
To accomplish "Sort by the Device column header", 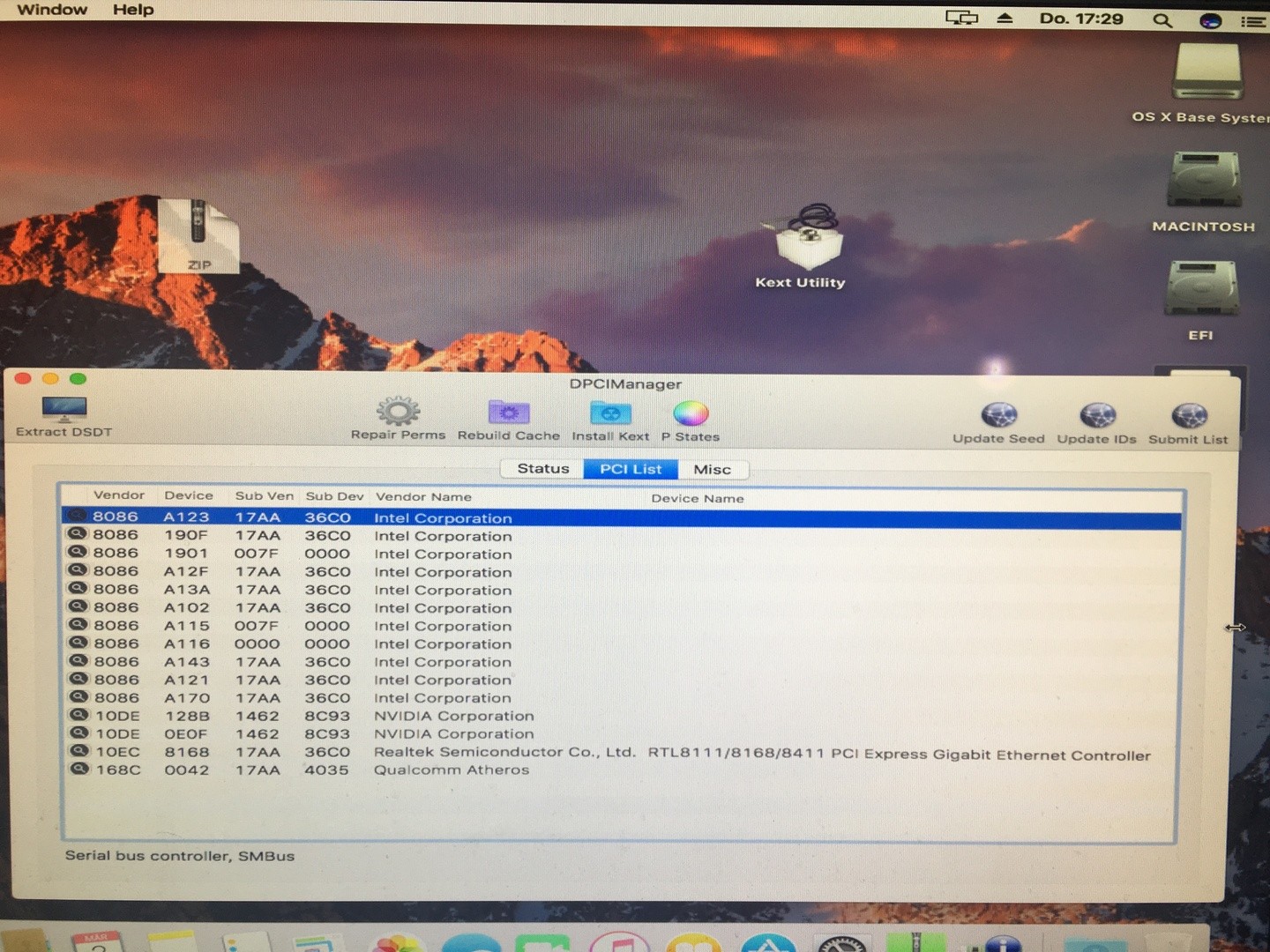I will click(189, 495).
